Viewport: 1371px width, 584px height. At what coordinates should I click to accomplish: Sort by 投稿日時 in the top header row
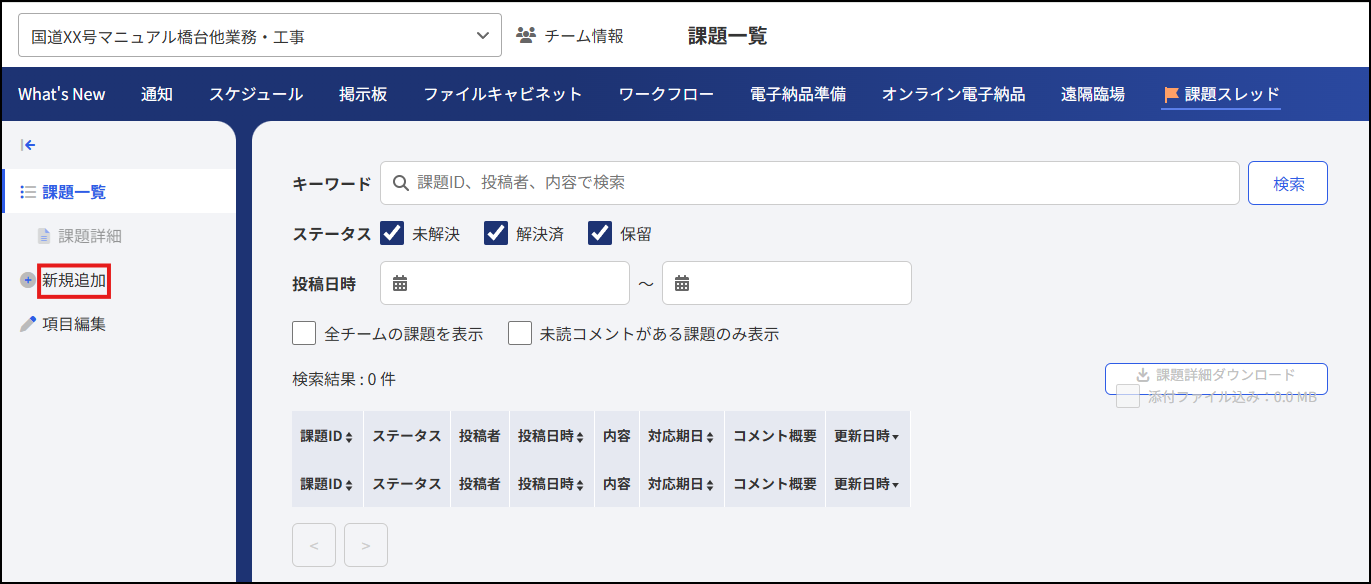pyautogui.click(x=551, y=436)
